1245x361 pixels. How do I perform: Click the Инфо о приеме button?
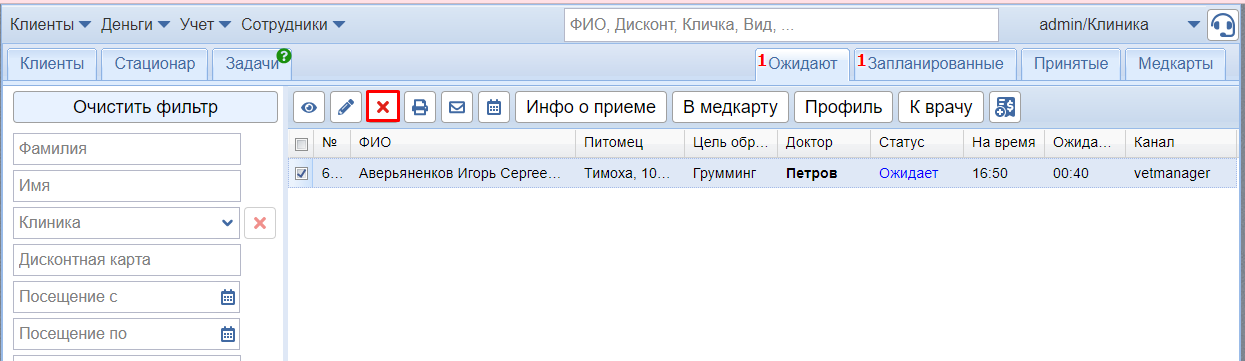[x=591, y=107]
